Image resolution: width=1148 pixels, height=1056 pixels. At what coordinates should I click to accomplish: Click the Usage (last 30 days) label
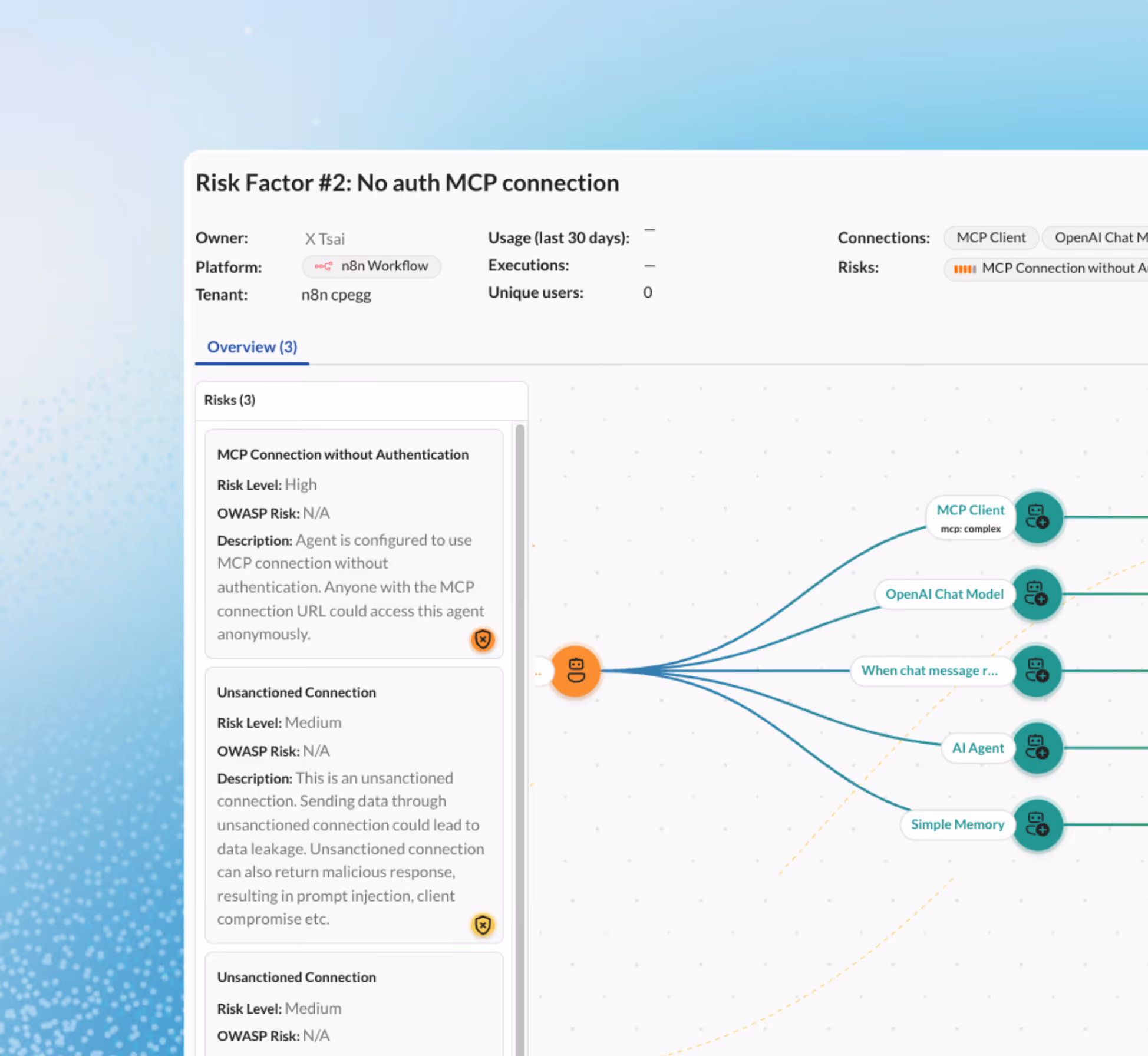point(559,238)
